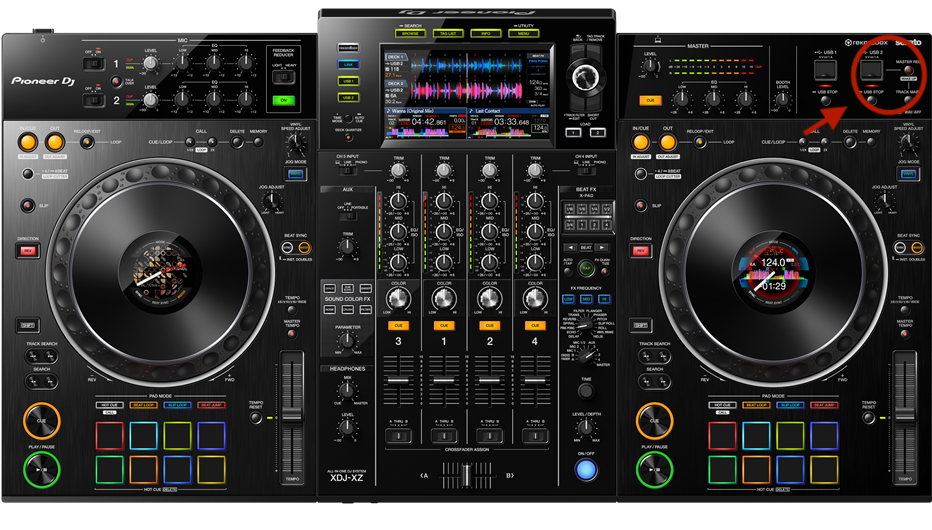This screenshot has width=932, height=530.
Task: Trigger the left deck red top-row performance pad
Action: pyautogui.click(x=109, y=436)
